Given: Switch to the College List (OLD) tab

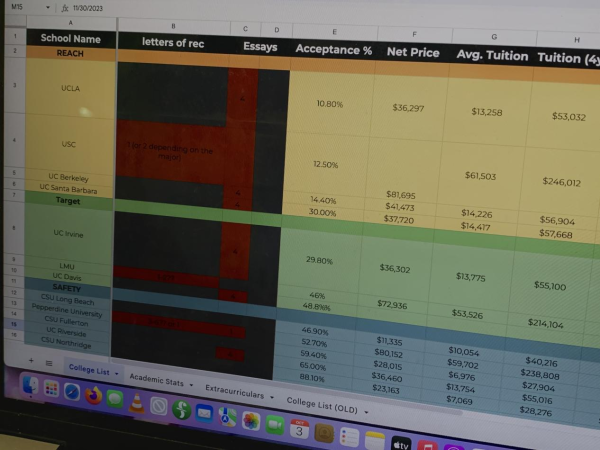Looking at the screenshot, I should (322, 405).
